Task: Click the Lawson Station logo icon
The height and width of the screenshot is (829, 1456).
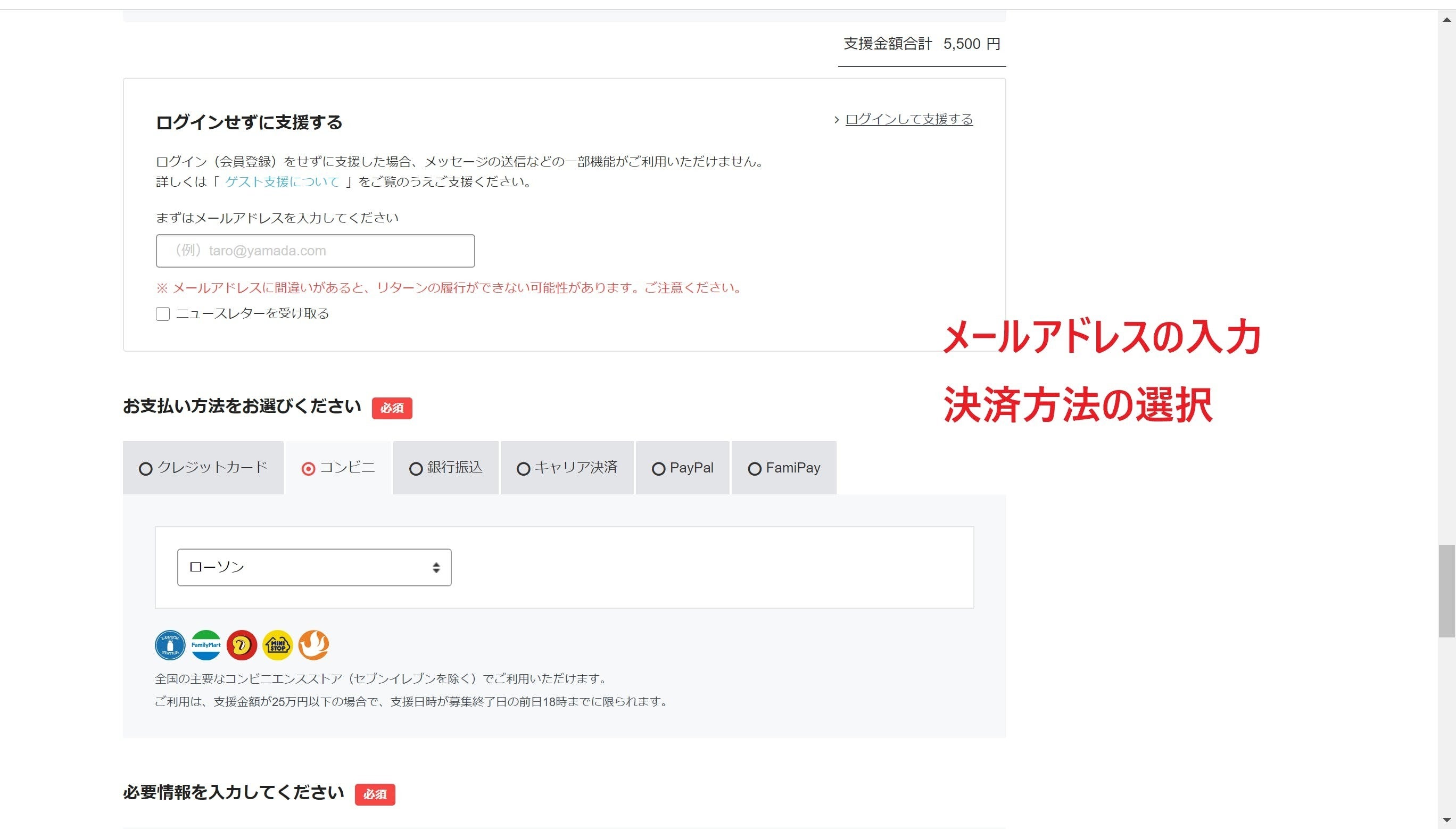Action: point(170,645)
